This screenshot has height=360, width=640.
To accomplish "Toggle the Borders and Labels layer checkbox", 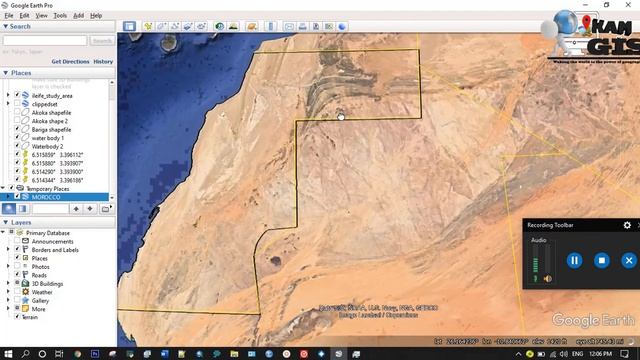I will [x=17, y=249].
